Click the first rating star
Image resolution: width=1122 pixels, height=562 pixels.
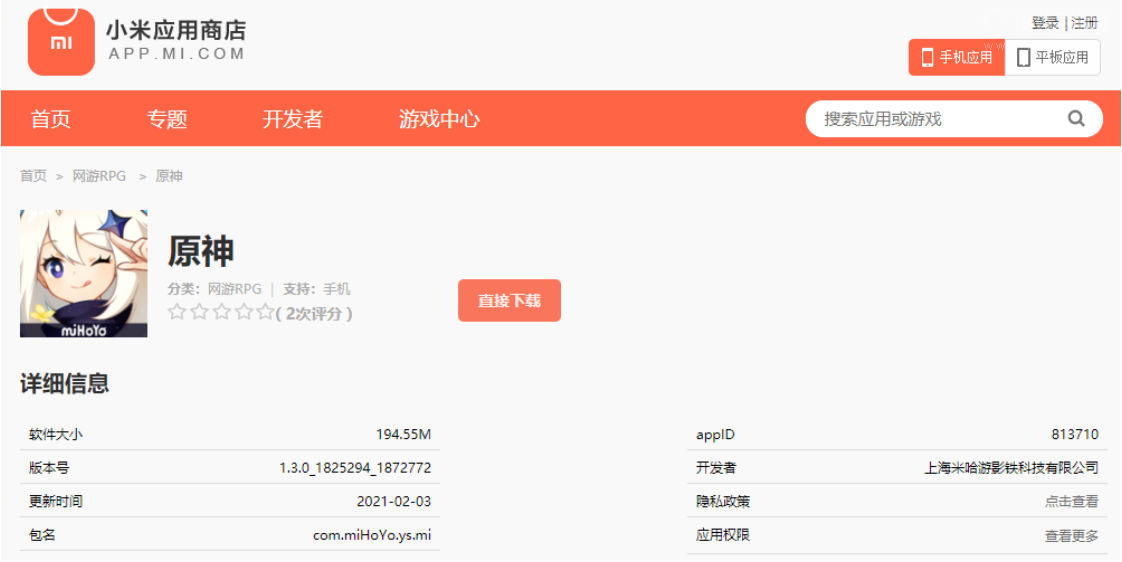tap(177, 313)
